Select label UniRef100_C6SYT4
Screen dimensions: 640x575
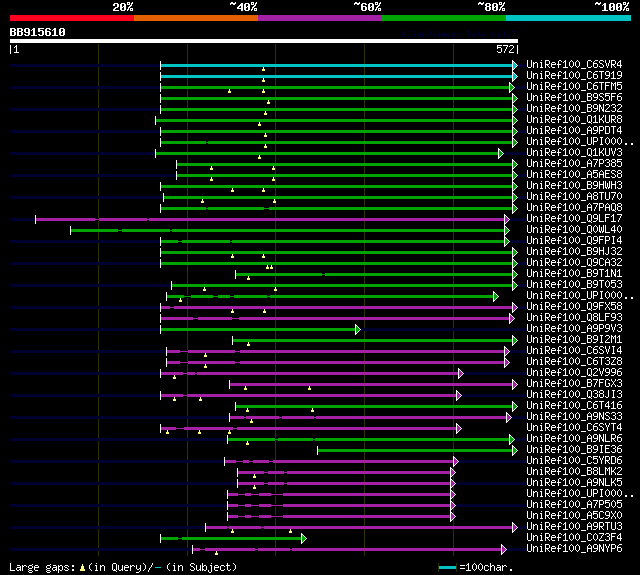(574, 428)
